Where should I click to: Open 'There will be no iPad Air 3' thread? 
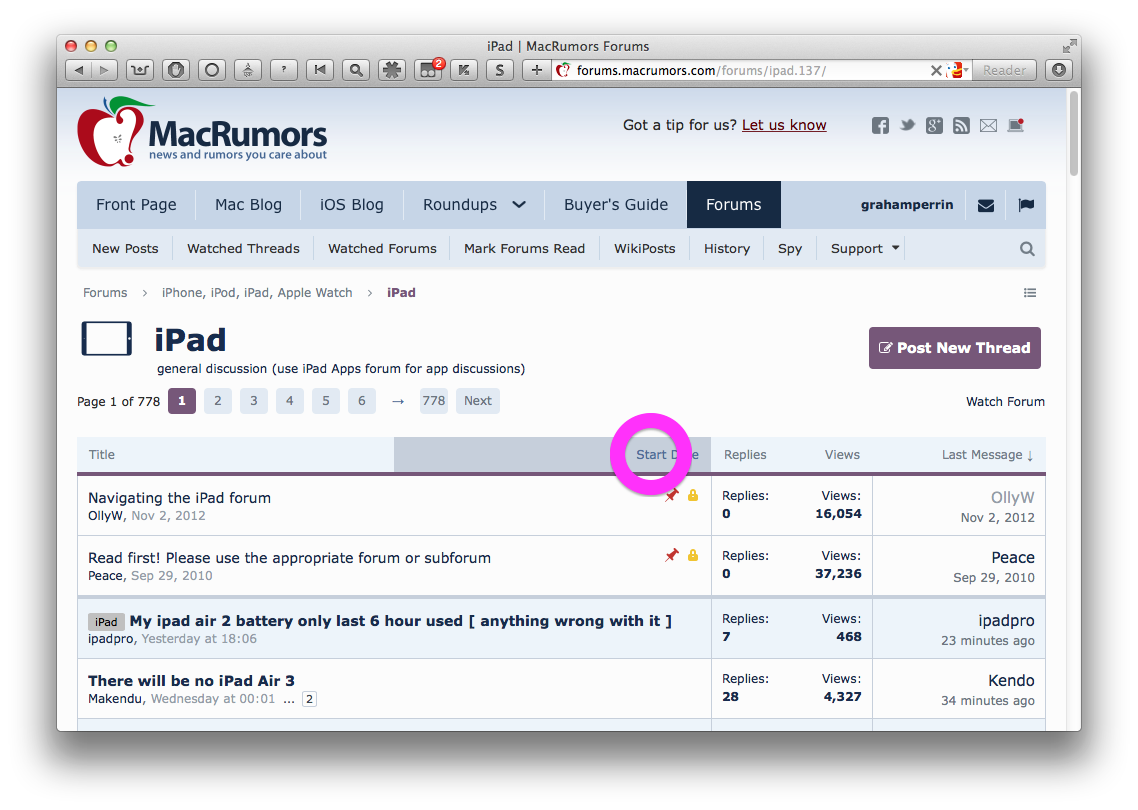coord(192,681)
